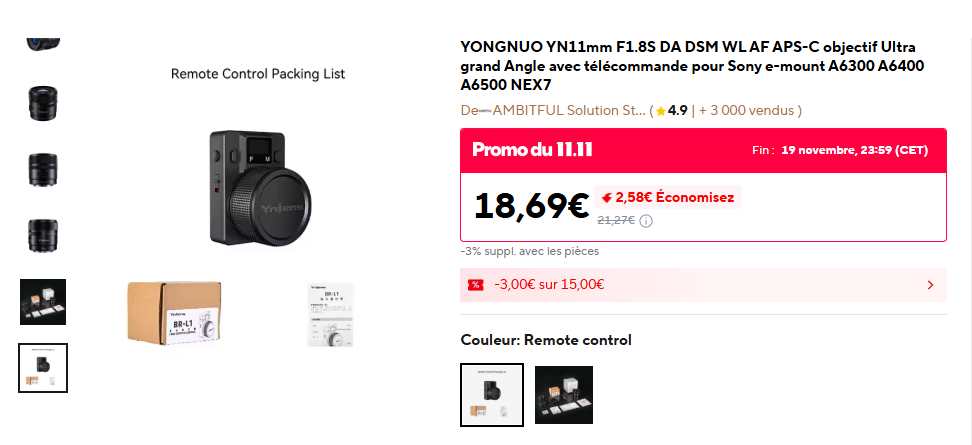View the third lens side-view thumbnail
The width and height of the screenshot is (972, 445).
43,235
